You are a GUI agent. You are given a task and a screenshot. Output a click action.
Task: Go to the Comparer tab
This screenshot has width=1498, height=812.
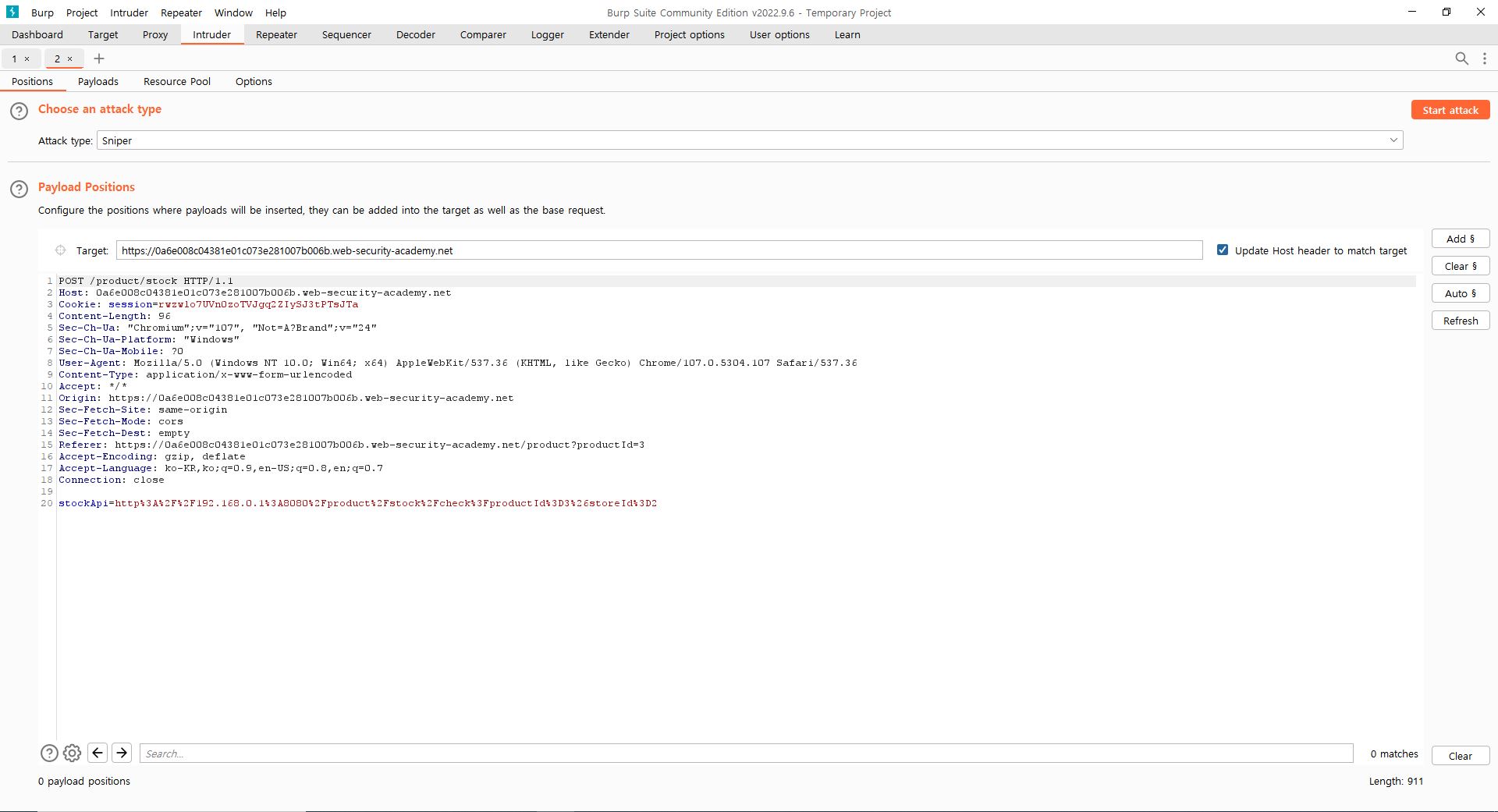(x=483, y=34)
